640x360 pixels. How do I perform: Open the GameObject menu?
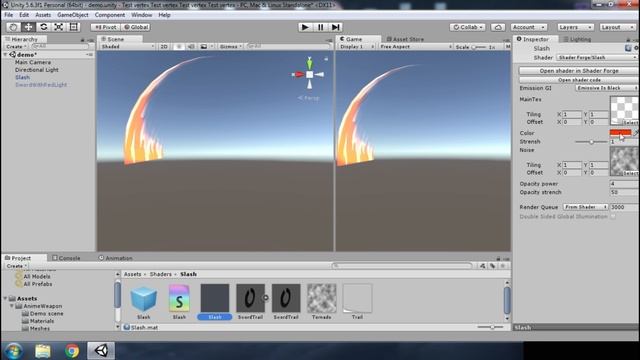(x=73, y=15)
